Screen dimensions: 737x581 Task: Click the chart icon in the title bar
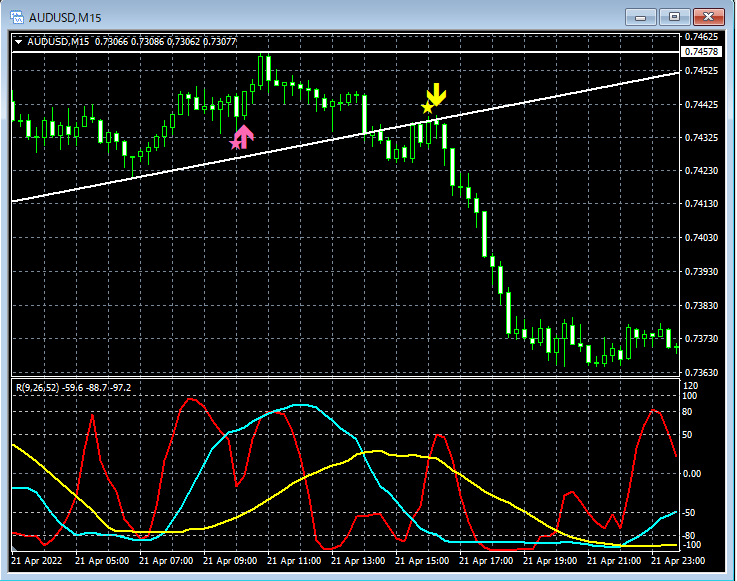16,17
